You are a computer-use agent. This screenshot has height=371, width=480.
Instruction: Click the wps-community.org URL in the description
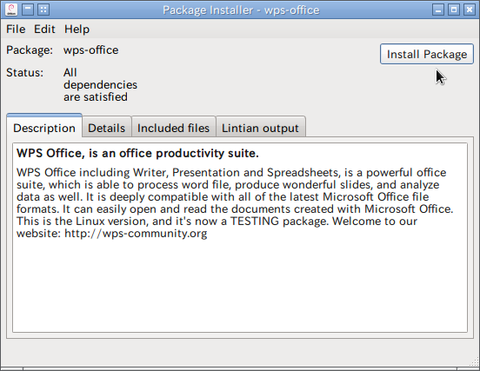[136, 233]
